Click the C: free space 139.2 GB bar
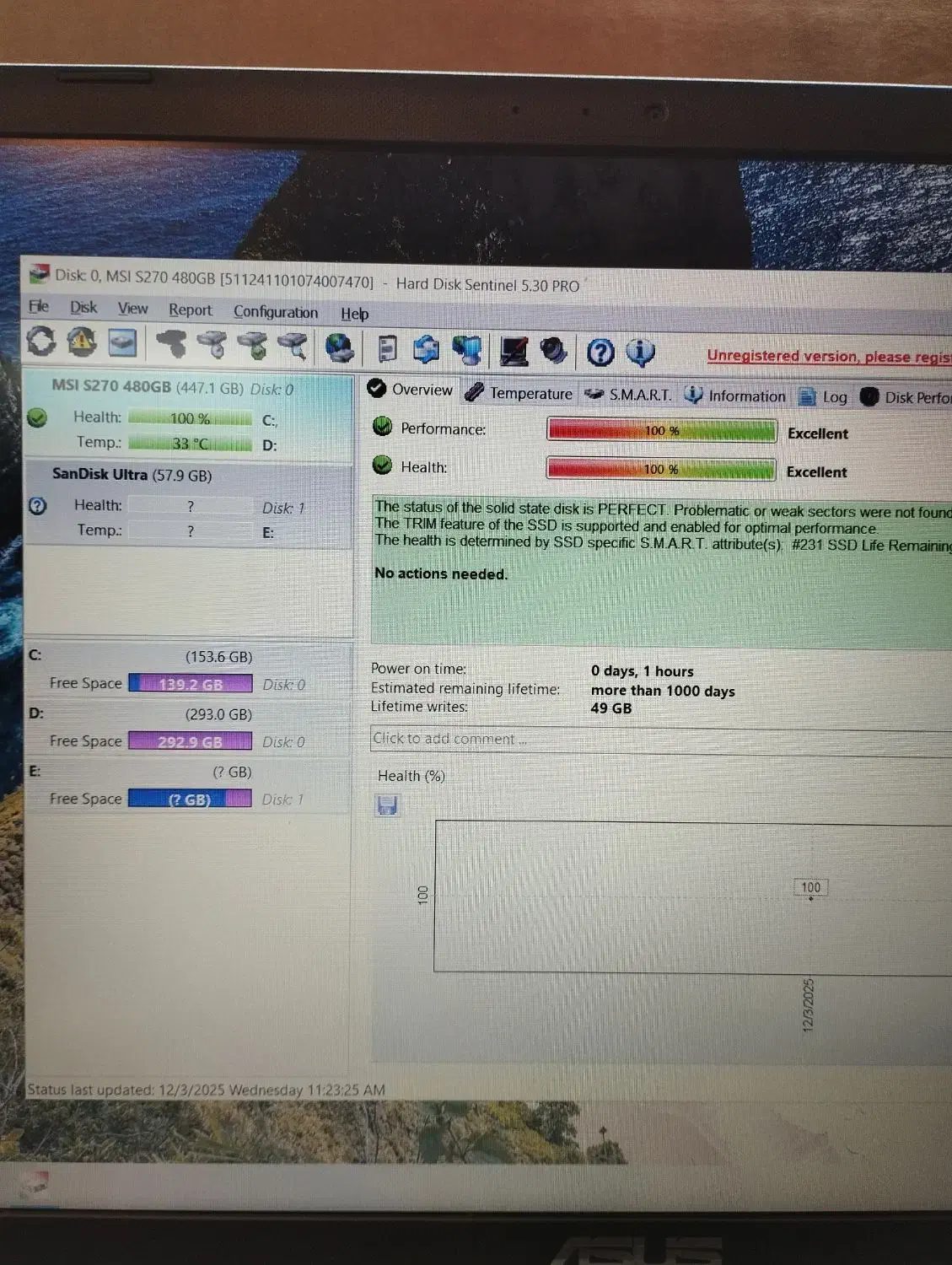This screenshot has width=952, height=1265. (x=191, y=684)
